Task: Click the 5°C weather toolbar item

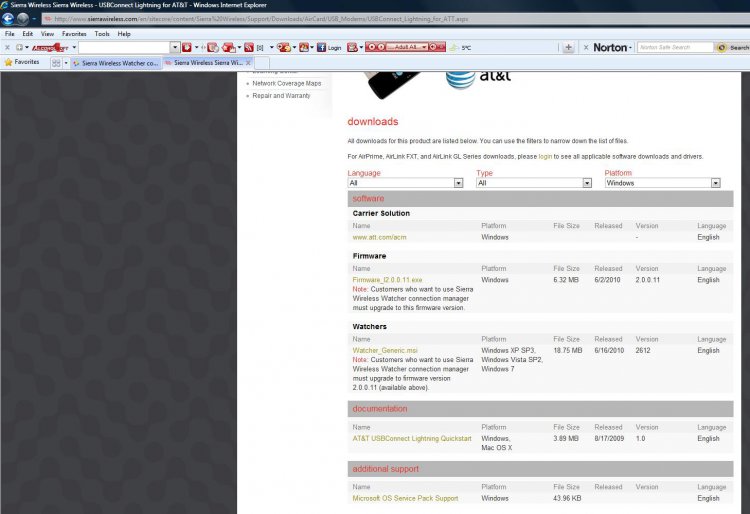Action: 461,47
